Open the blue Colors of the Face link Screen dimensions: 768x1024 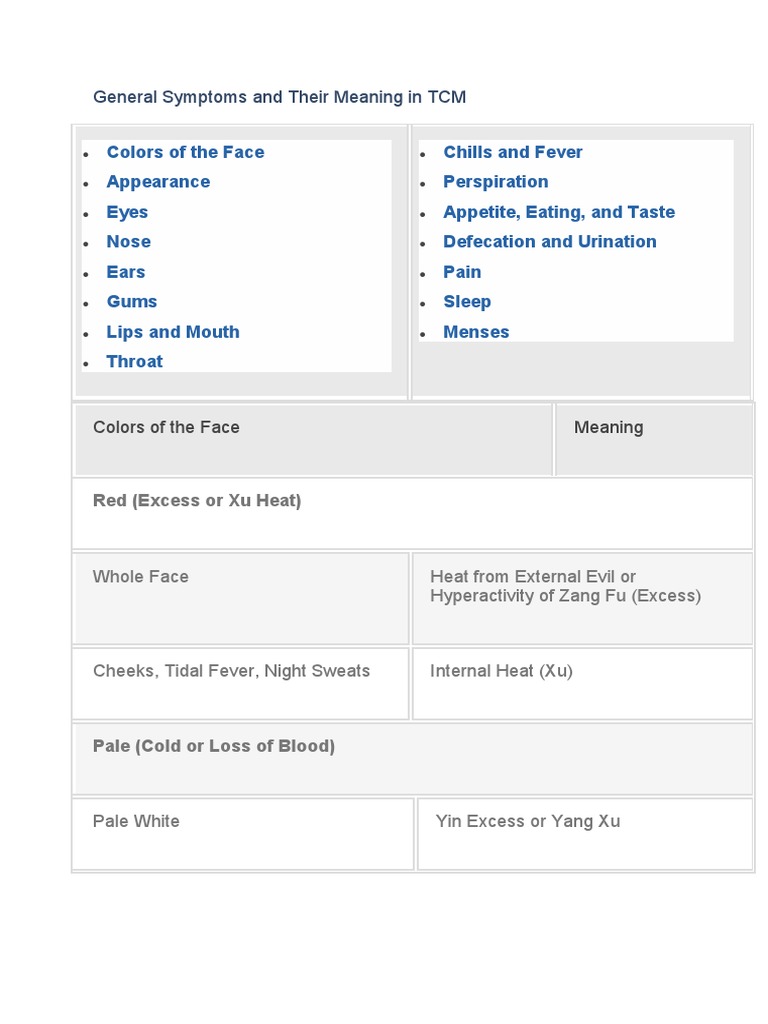185,152
